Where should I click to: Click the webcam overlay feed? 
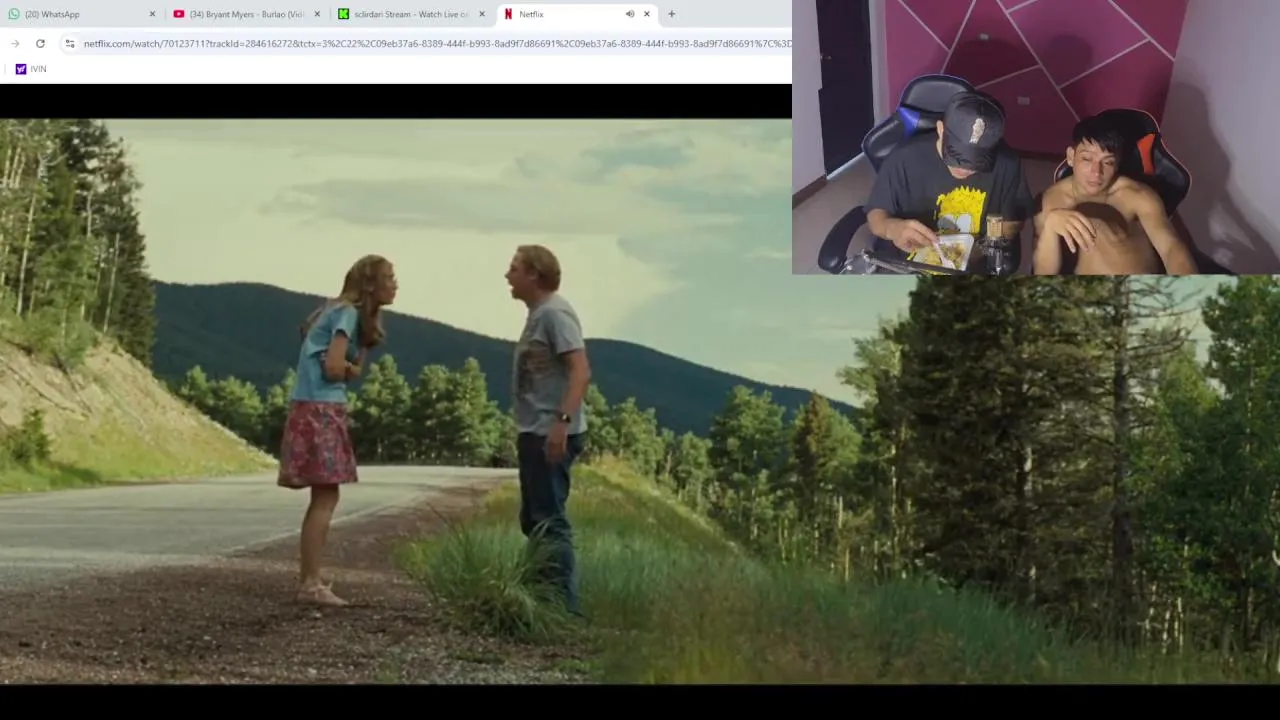pos(1036,137)
